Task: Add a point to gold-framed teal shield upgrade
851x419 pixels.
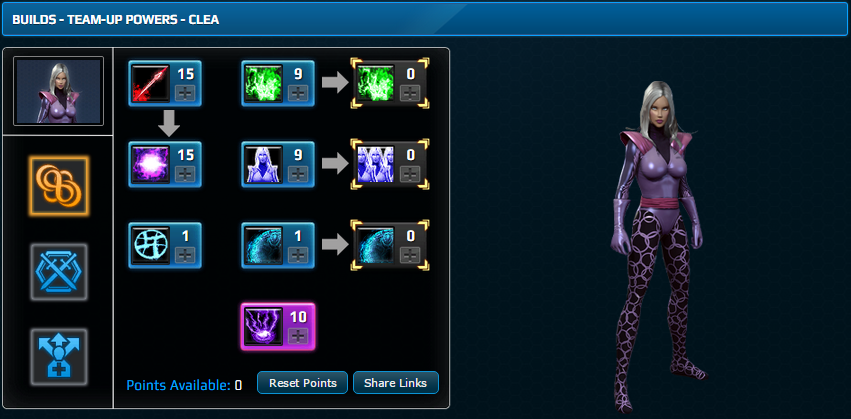Action: (411, 254)
